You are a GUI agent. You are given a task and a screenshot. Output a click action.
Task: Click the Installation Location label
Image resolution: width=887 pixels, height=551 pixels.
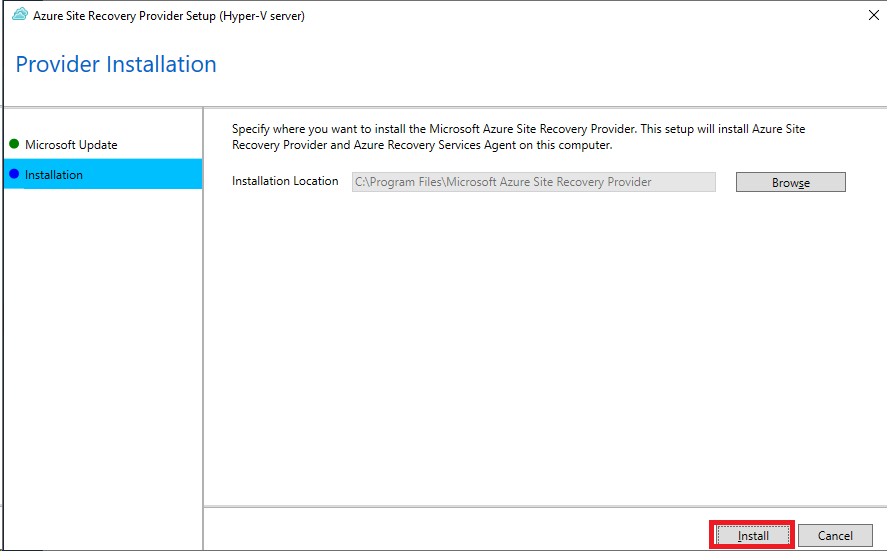(x=285, y=181)
